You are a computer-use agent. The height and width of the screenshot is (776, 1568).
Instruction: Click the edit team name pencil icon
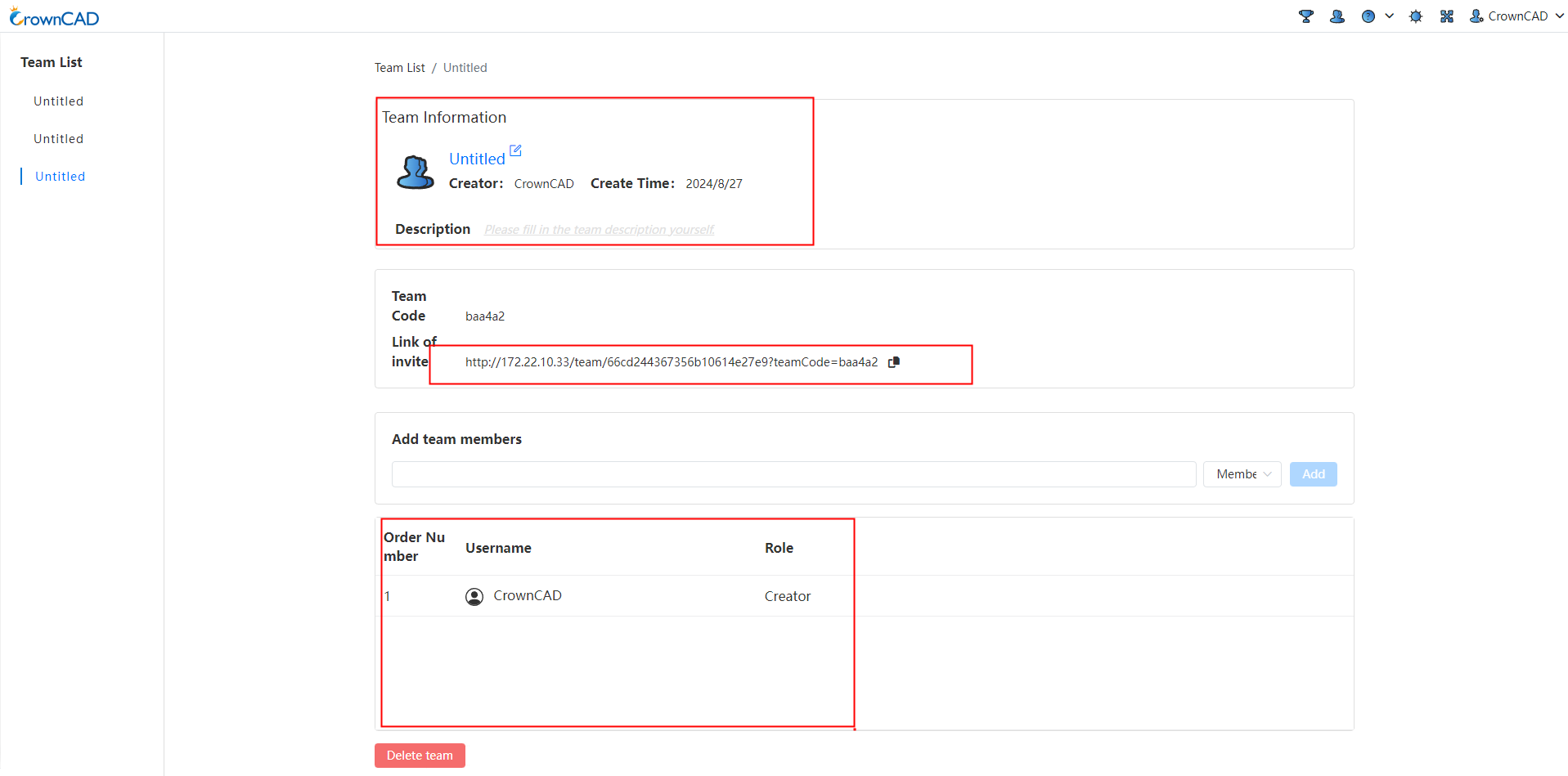tap(515, 150)
